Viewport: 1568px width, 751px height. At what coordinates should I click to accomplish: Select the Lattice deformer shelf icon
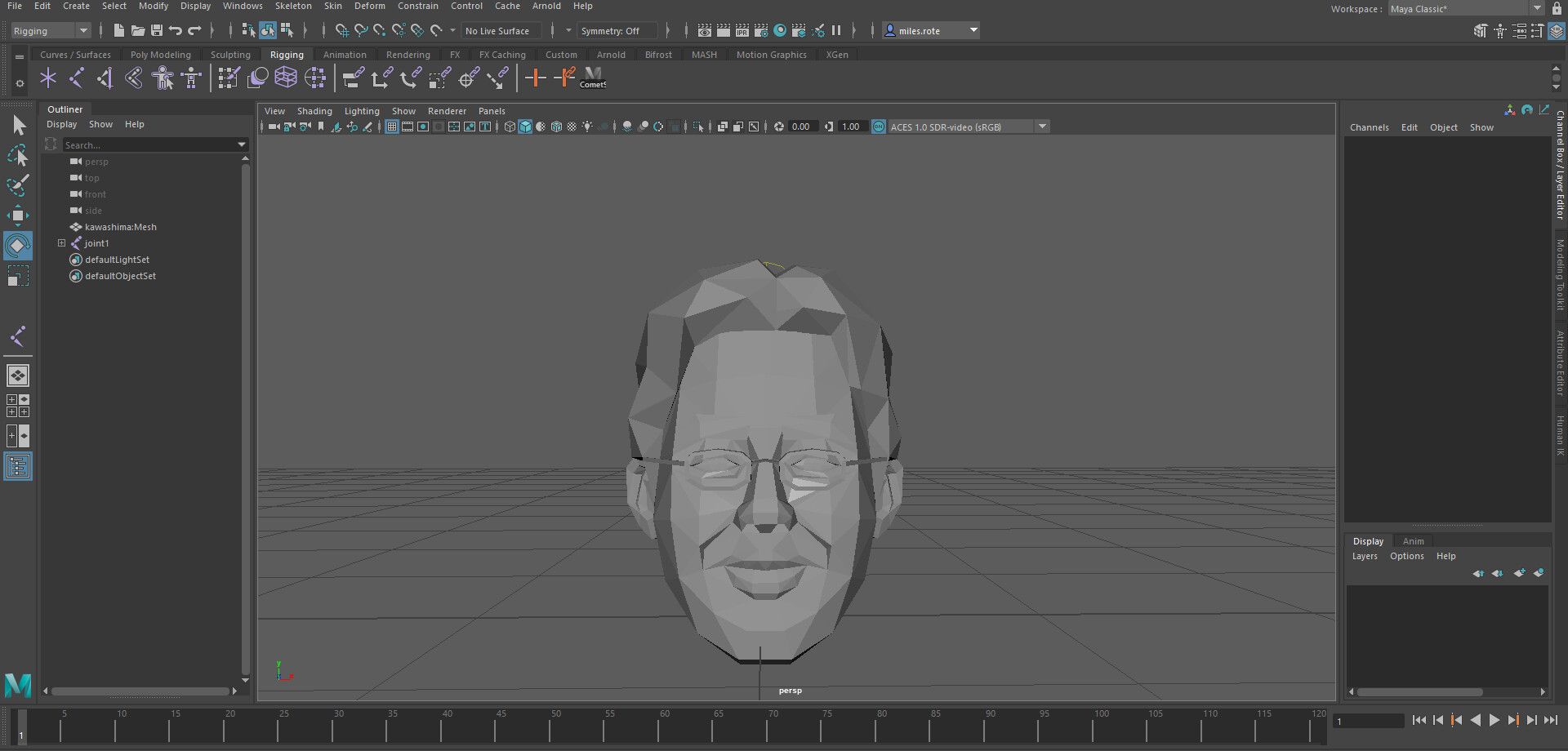286,78
